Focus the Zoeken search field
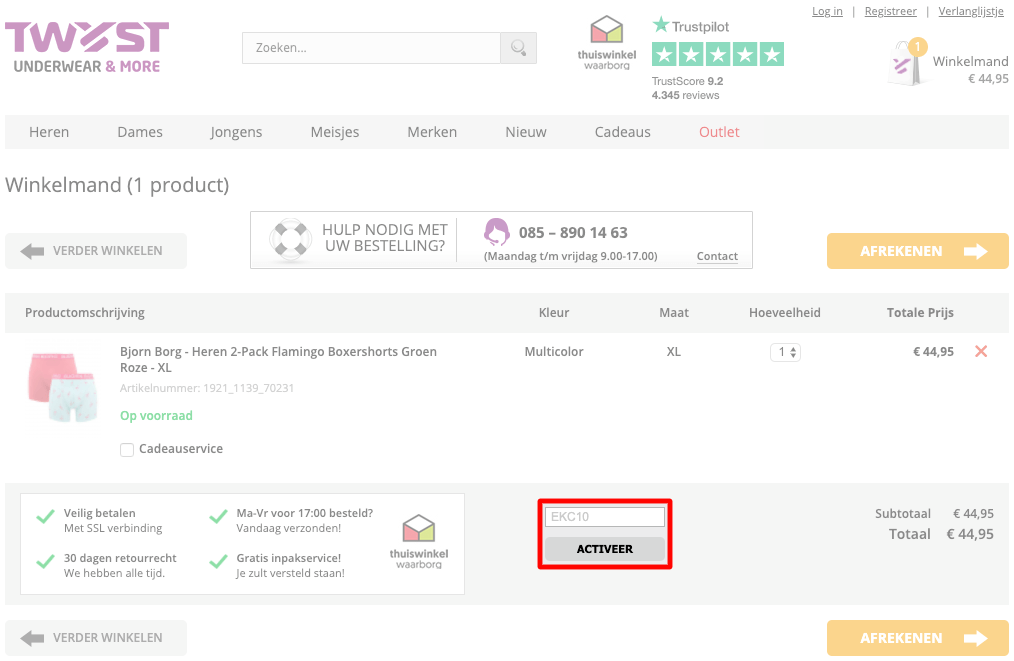1014x661 pixels. [x=371, y=48]
